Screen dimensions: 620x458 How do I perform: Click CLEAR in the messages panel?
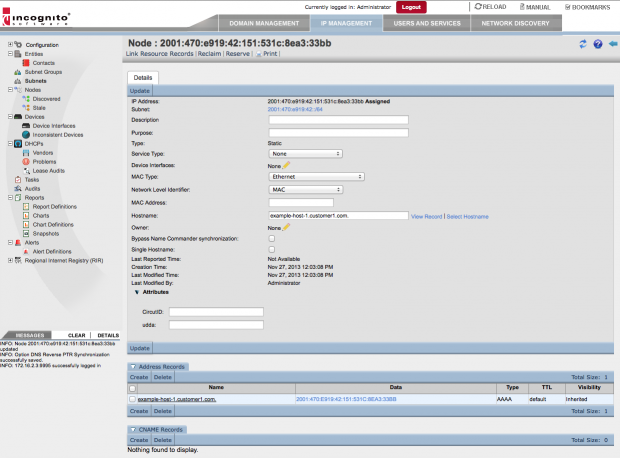[x=77, y=335]
